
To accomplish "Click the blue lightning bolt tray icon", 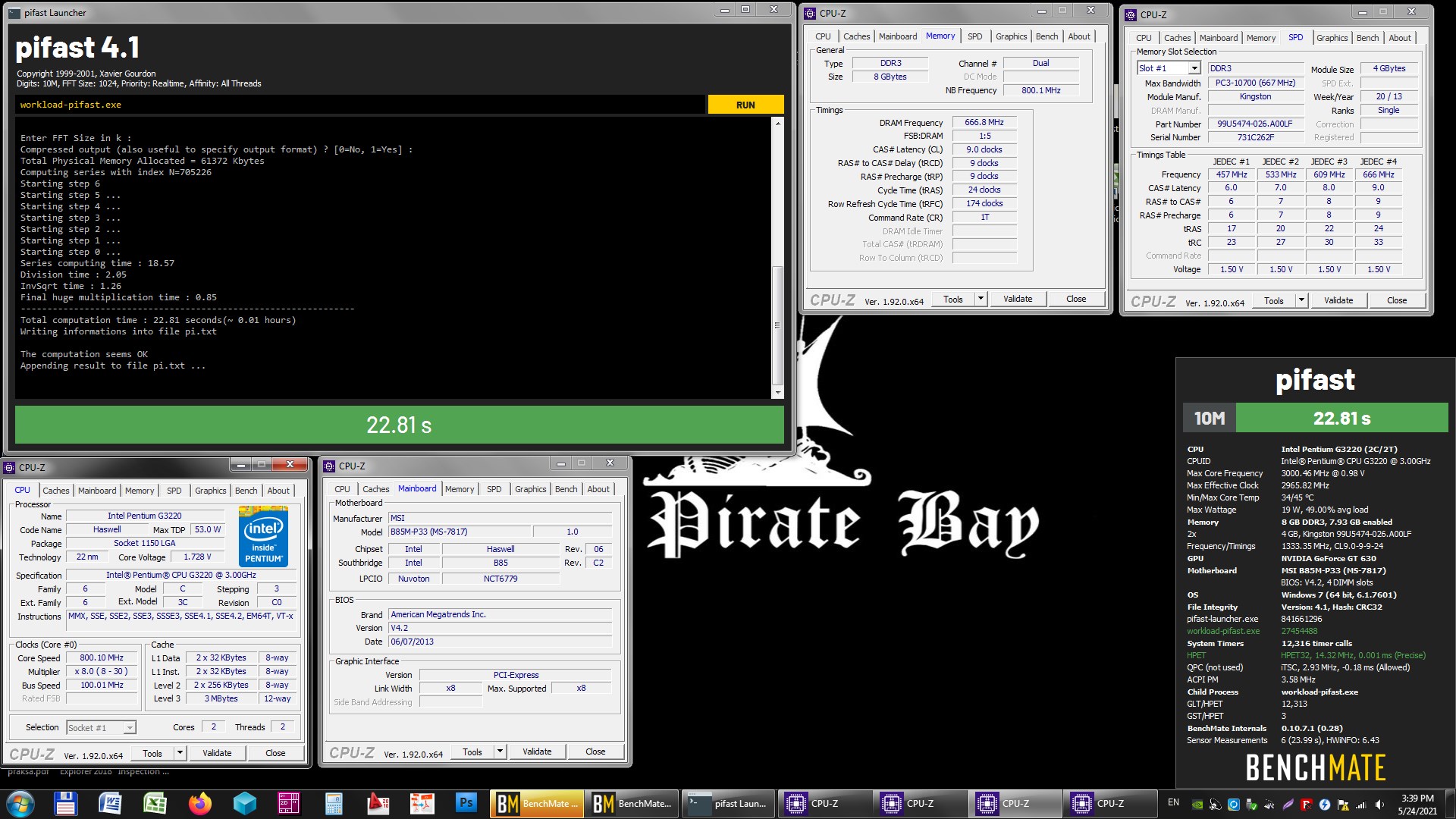I will (x=1325, y=805).
